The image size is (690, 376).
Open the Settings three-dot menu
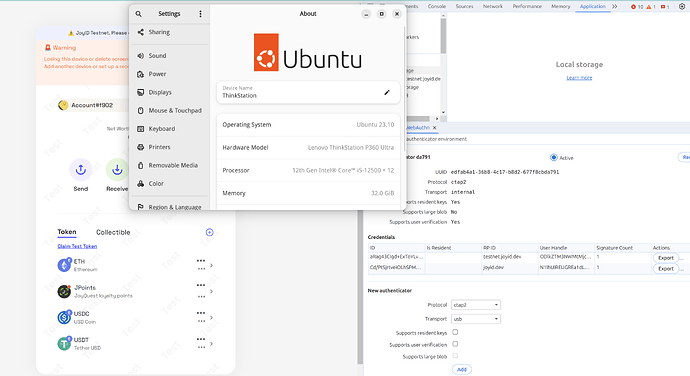click(x=200, y=14)
